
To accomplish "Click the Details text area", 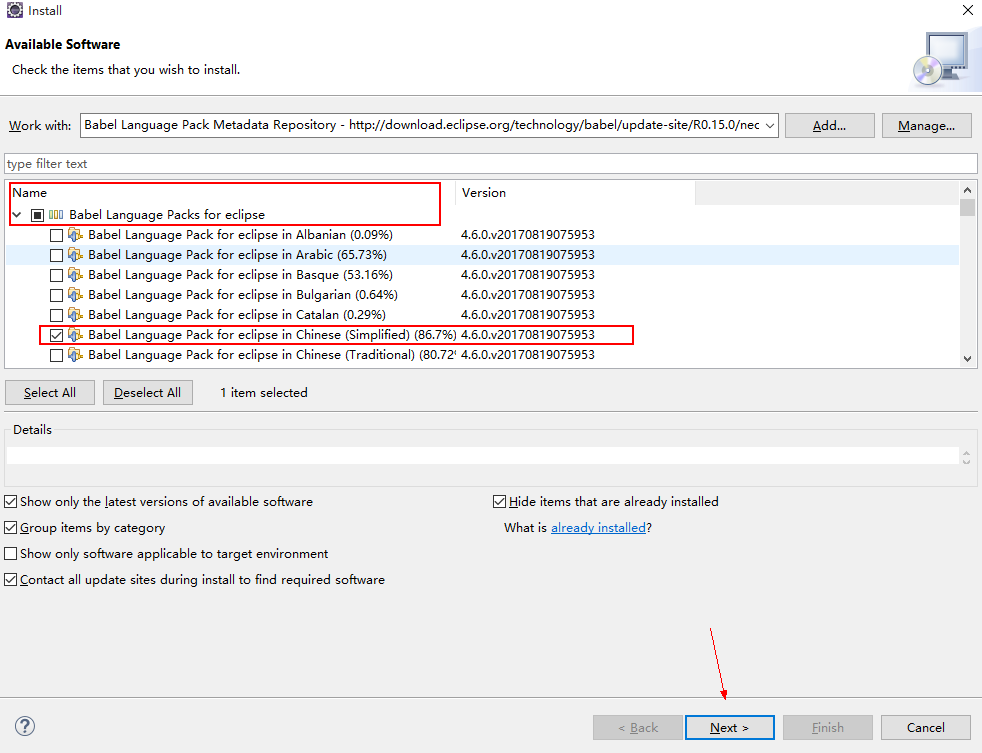I will pyautogui.click(x=482, y=455).
